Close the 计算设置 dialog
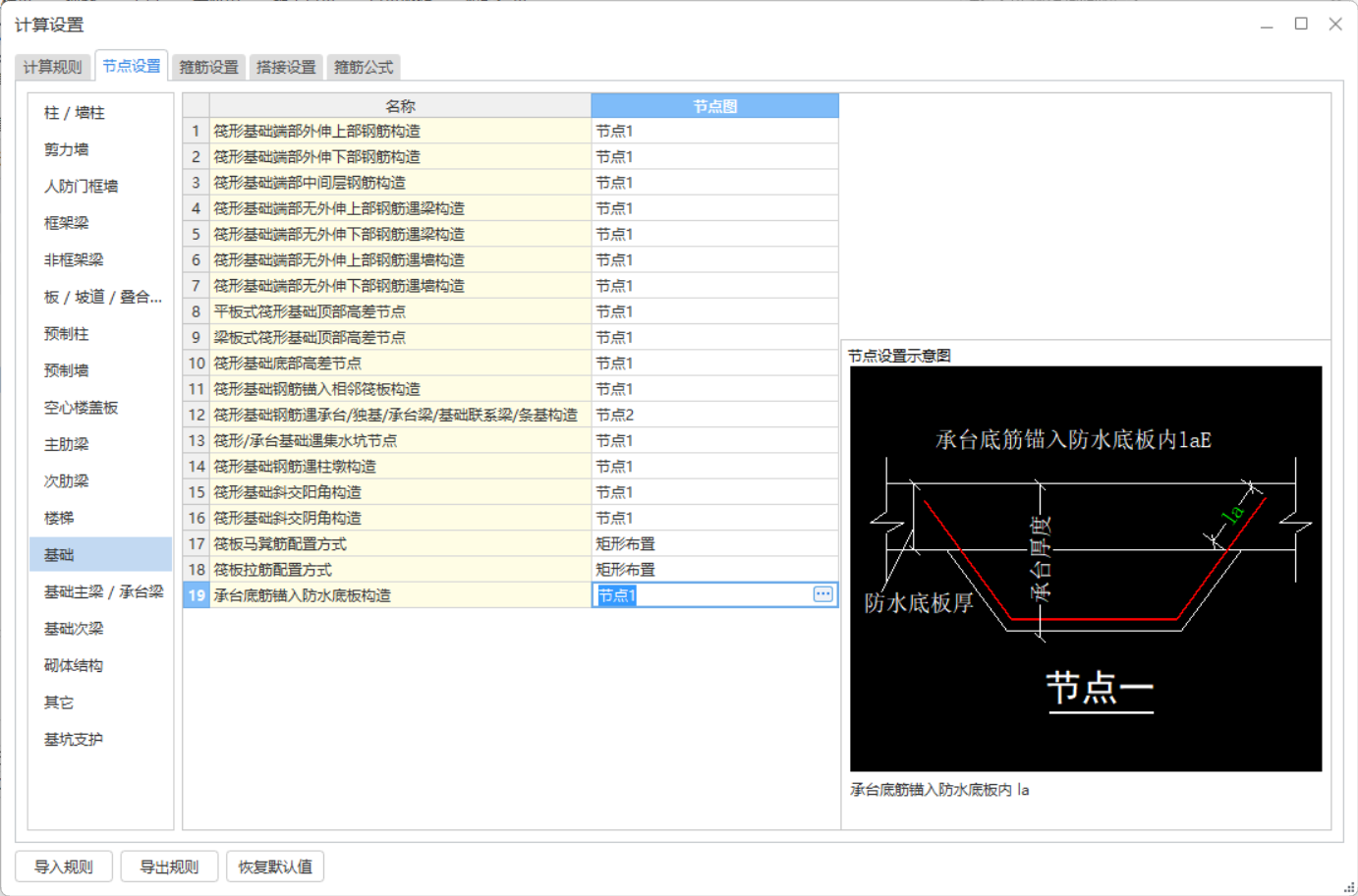This screenshot has height=896, width=1358. tap(1335, 24)
